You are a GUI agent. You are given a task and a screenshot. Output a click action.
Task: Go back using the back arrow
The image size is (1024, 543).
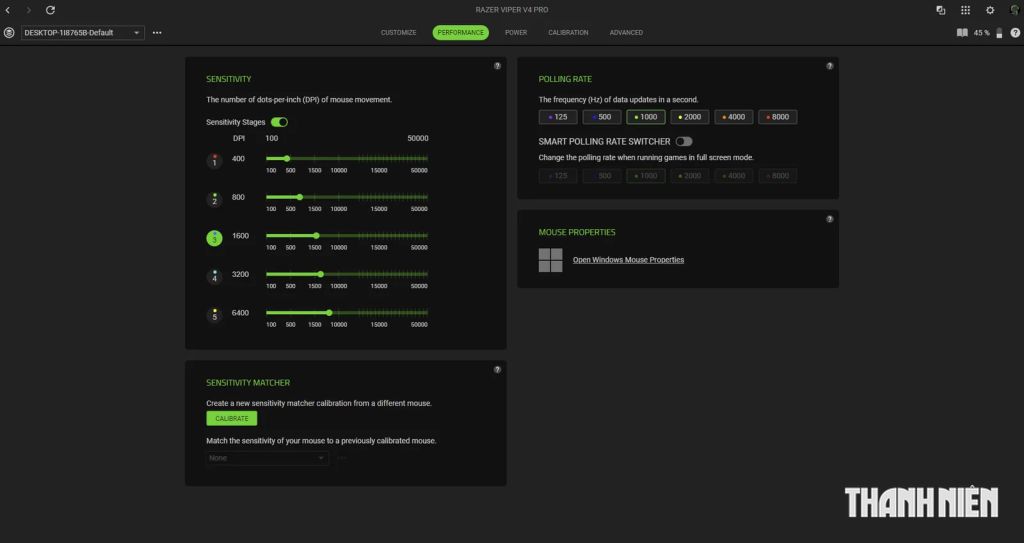point(8,10)
